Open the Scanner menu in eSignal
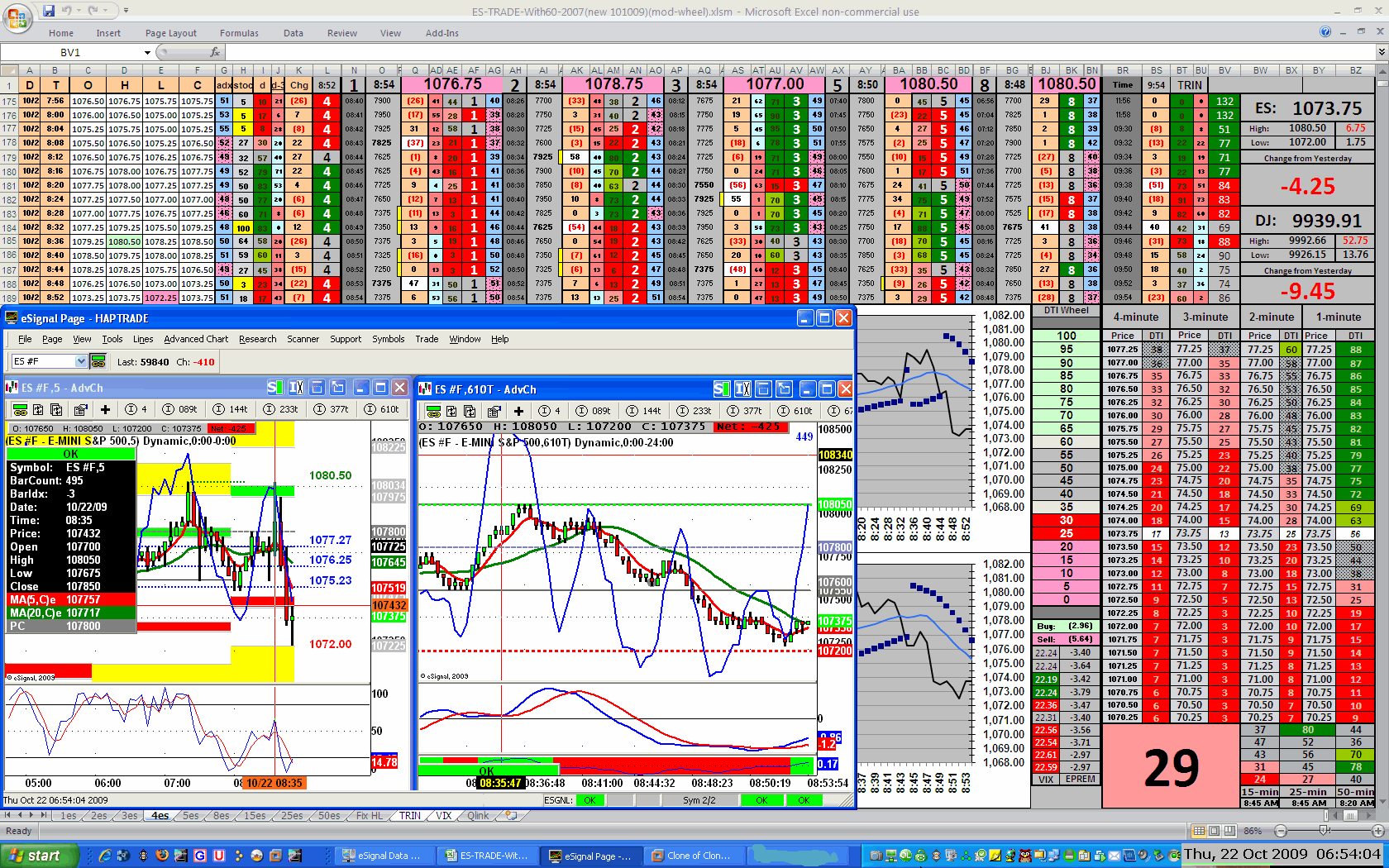The image size is (1389, 868). (x=303, y=339)
